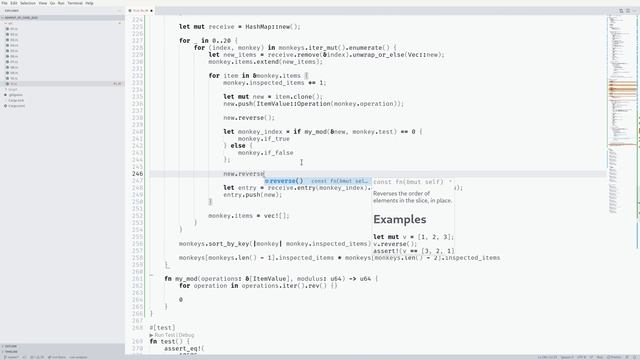Click 'let mut receive = HashMap::new();' line
640x360 pixels.
click(x=240, y=27)
